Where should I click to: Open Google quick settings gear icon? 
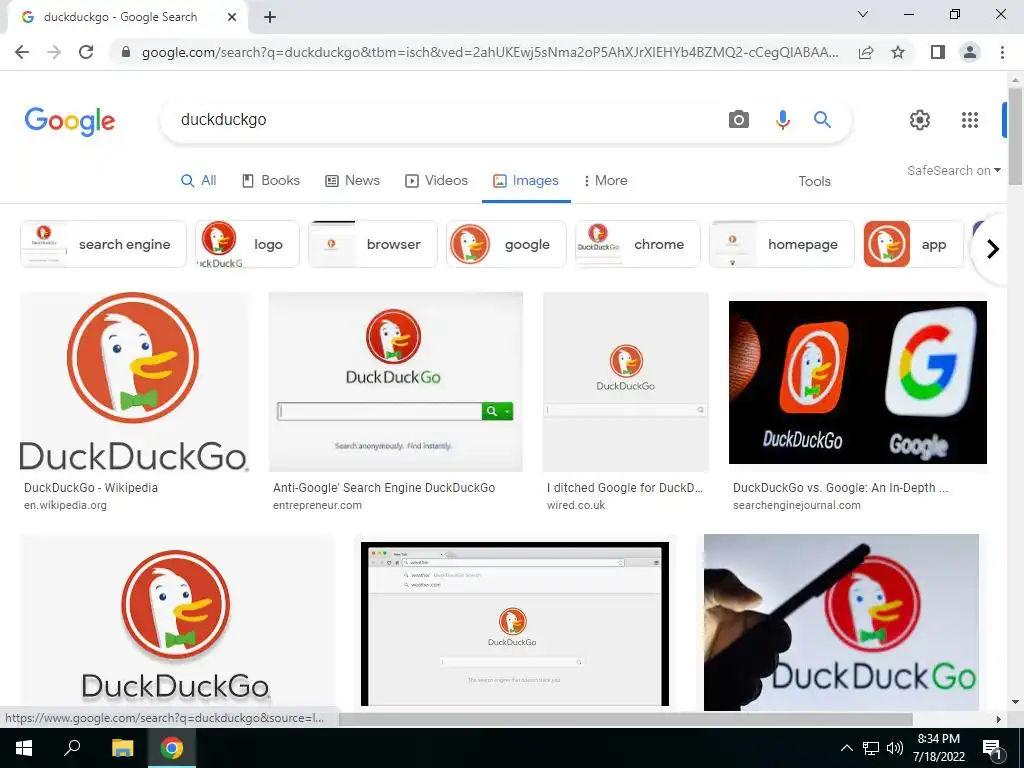click(x=920, y=120)
